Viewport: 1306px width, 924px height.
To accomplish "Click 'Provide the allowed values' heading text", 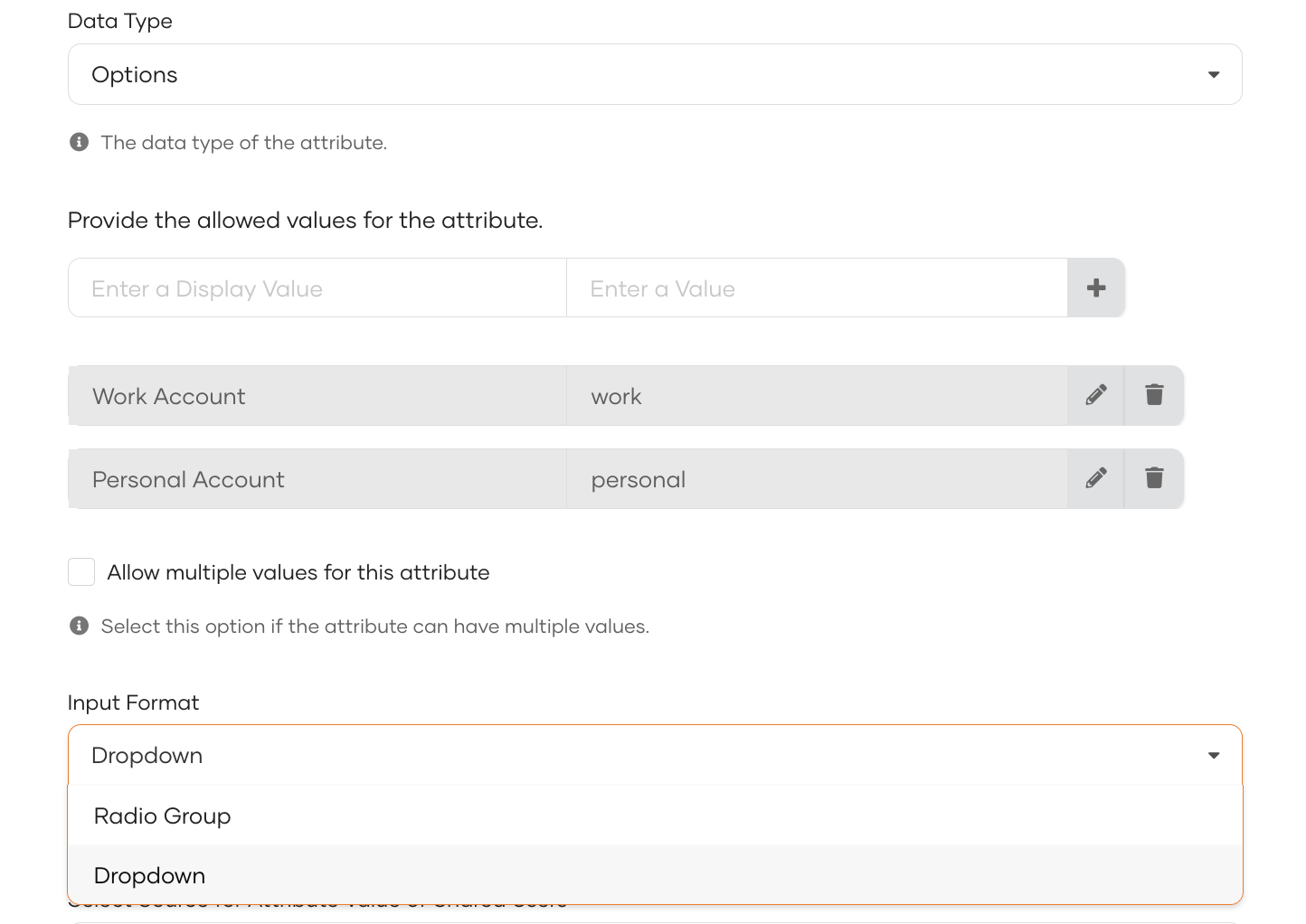I will (306, 221).
